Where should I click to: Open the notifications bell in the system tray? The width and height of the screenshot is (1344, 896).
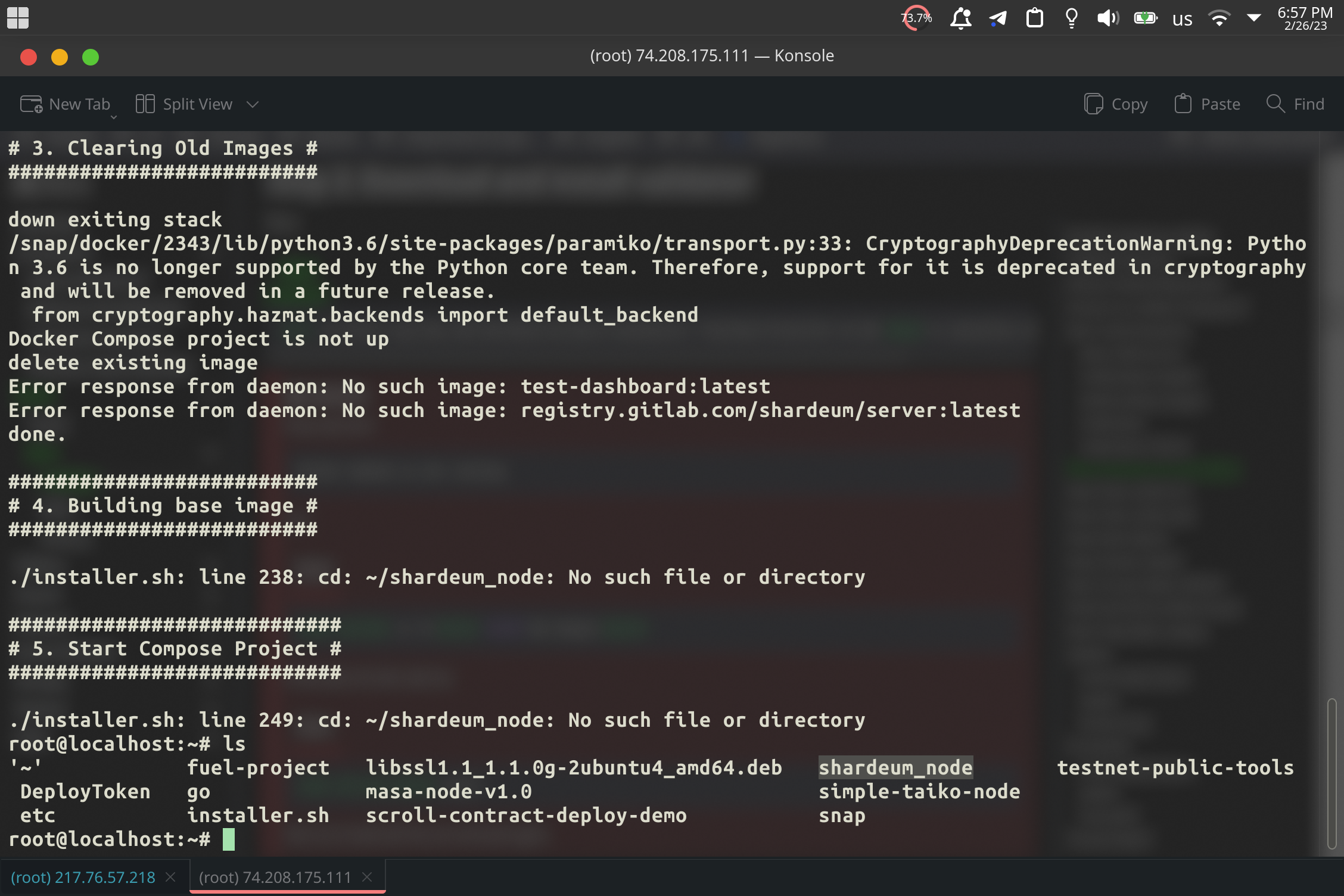(x=962, y=18)
